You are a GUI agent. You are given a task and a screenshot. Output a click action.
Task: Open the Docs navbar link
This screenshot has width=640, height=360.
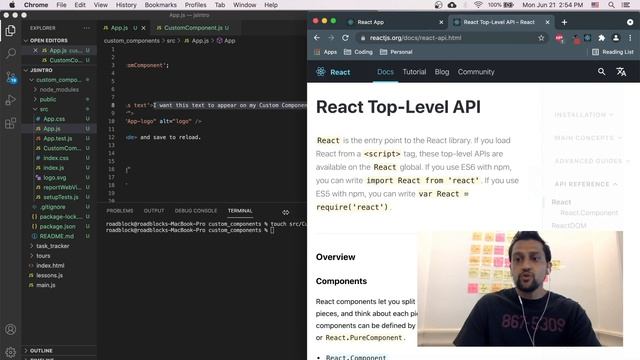385,72
